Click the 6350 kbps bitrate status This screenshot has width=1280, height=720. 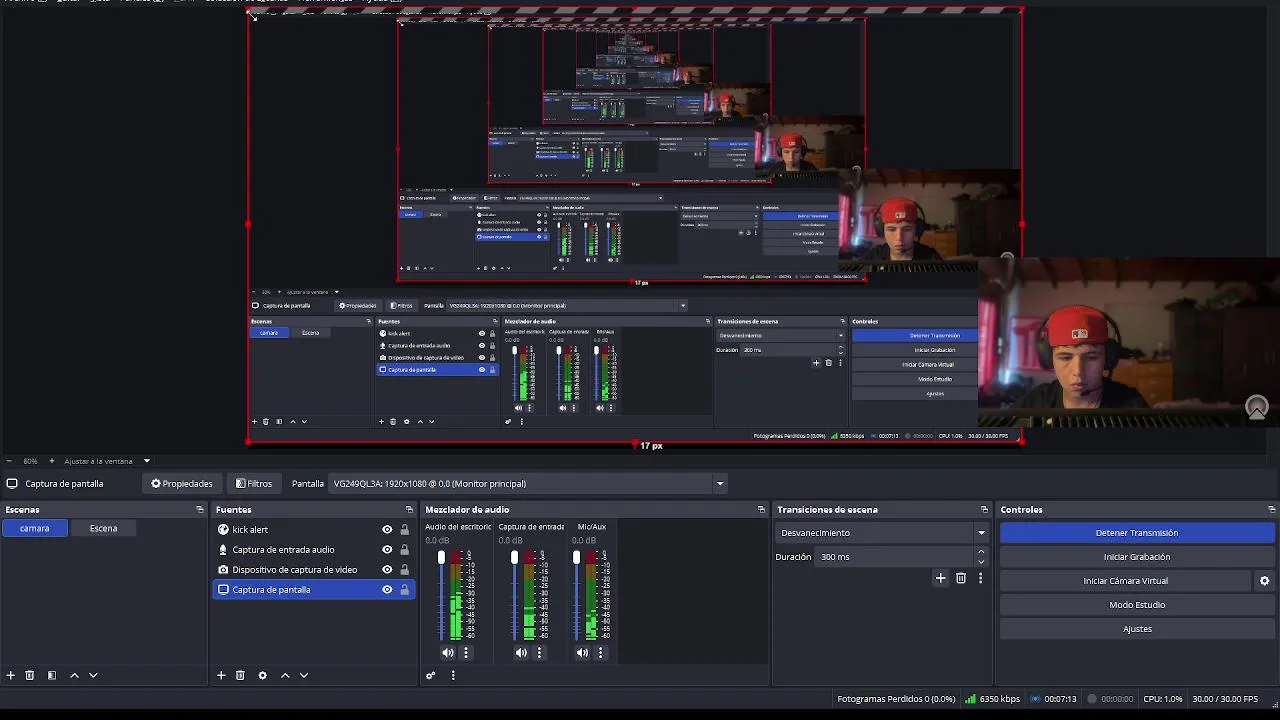(992, 699)
